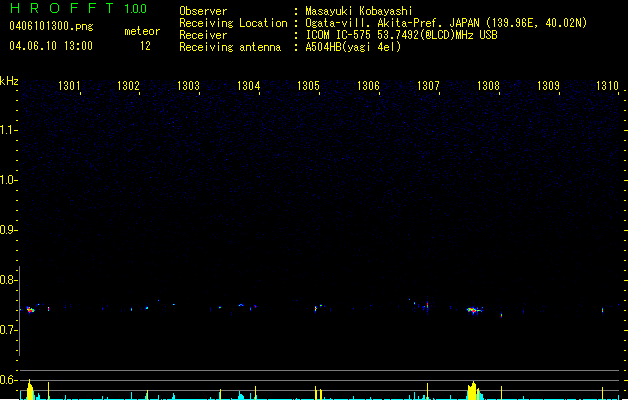Click the yellow power peak before 1308
Viewport: 629px width, 400px height.
click(473, 391)
